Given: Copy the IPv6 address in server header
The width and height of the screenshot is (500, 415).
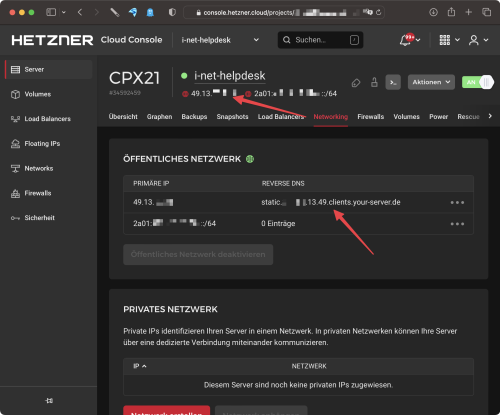Looking at the screenshot, I should point(295,94).
